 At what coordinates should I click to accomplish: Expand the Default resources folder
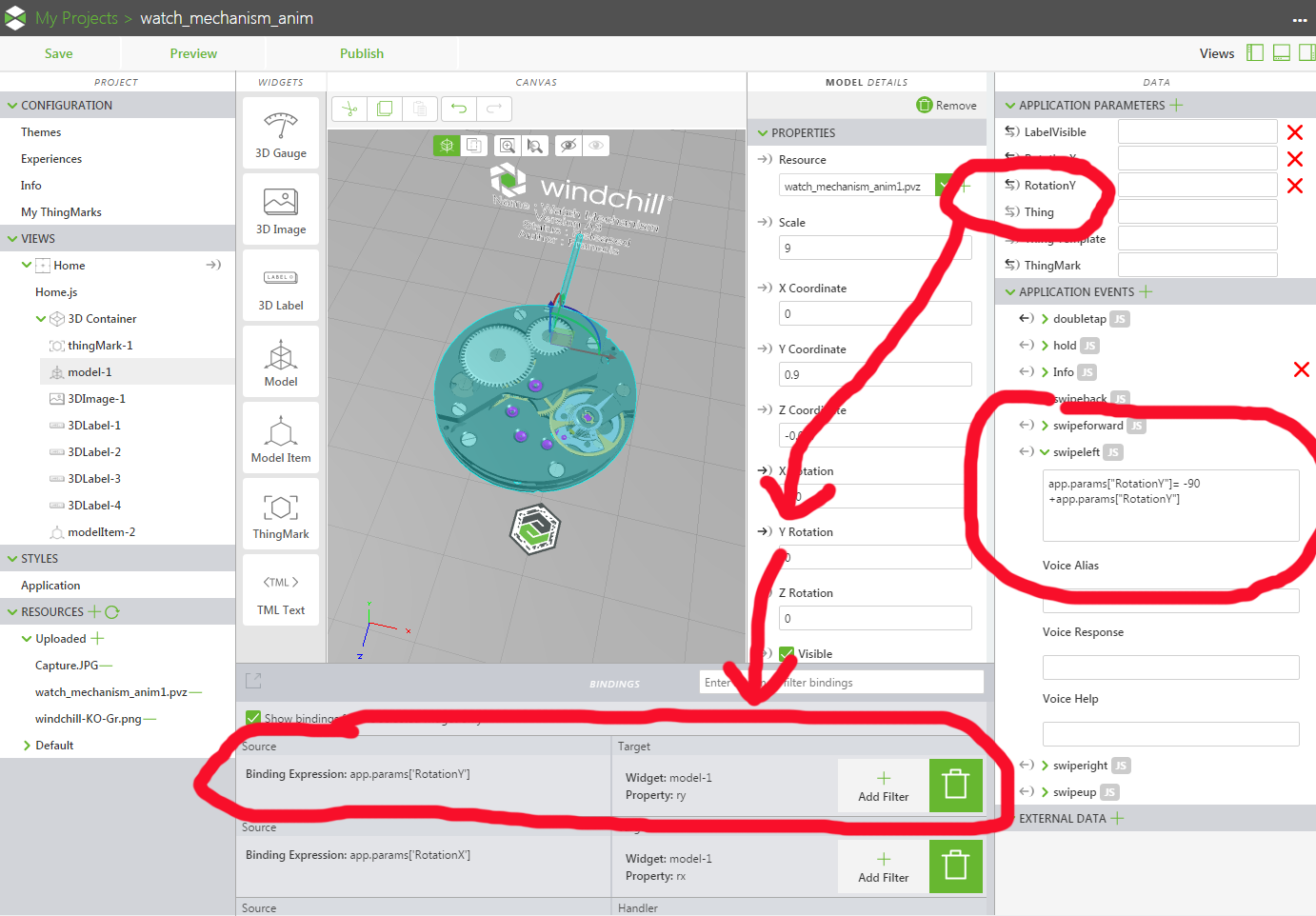point(27,746)
